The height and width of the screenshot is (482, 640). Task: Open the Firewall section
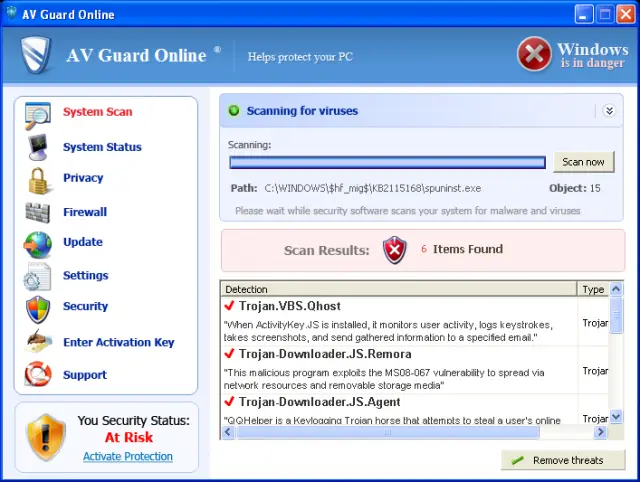[x=85, y=212]
